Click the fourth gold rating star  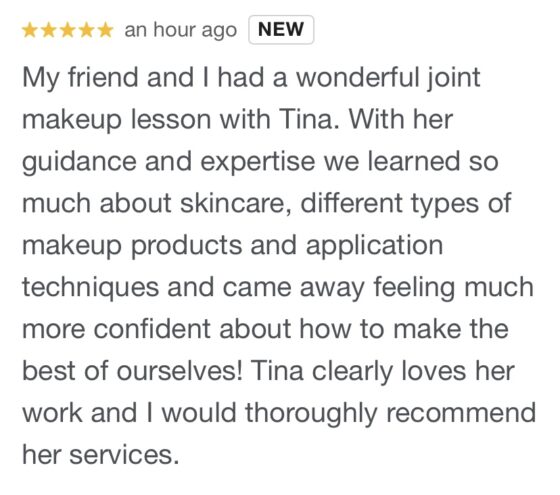pos(86,30)
